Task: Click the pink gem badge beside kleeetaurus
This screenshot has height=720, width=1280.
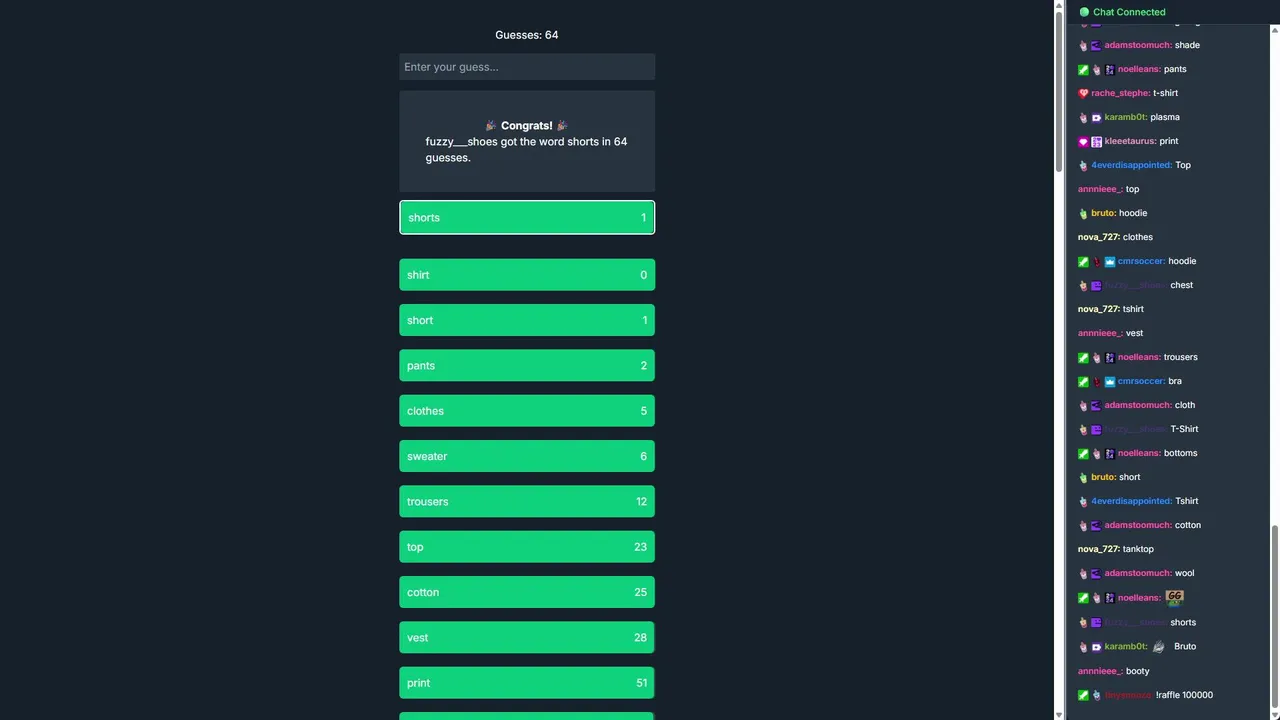Action: click(x=1083, y=141)
